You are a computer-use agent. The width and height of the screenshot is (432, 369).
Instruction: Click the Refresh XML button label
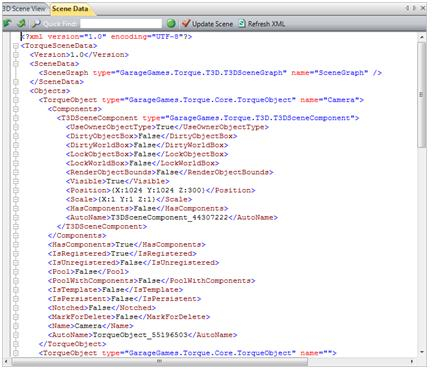(266, 24)
